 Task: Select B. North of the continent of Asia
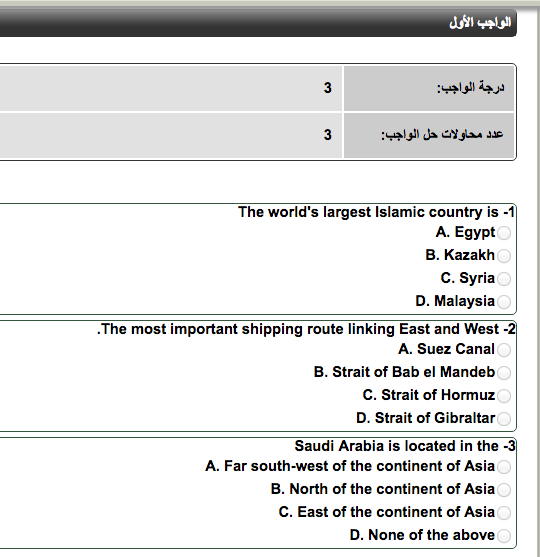tap(504, 490)
